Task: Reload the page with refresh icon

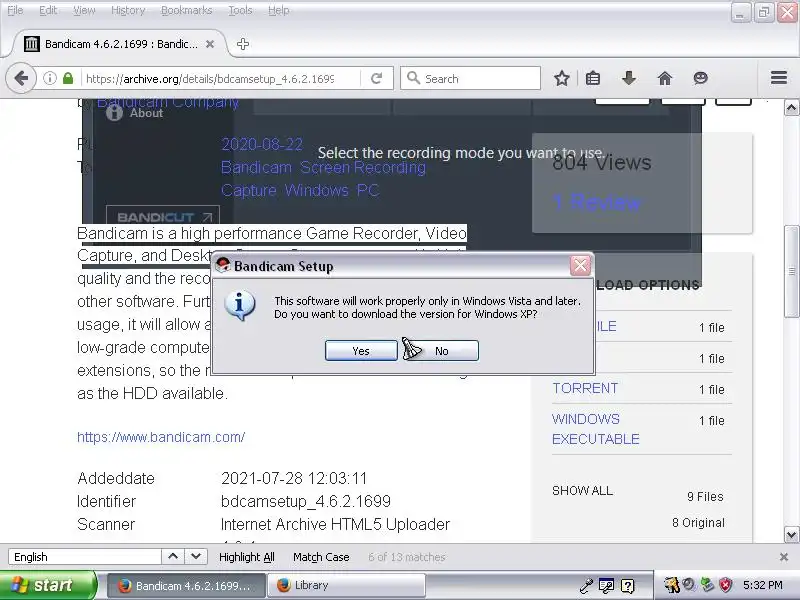Action: (x=377, y=78)
